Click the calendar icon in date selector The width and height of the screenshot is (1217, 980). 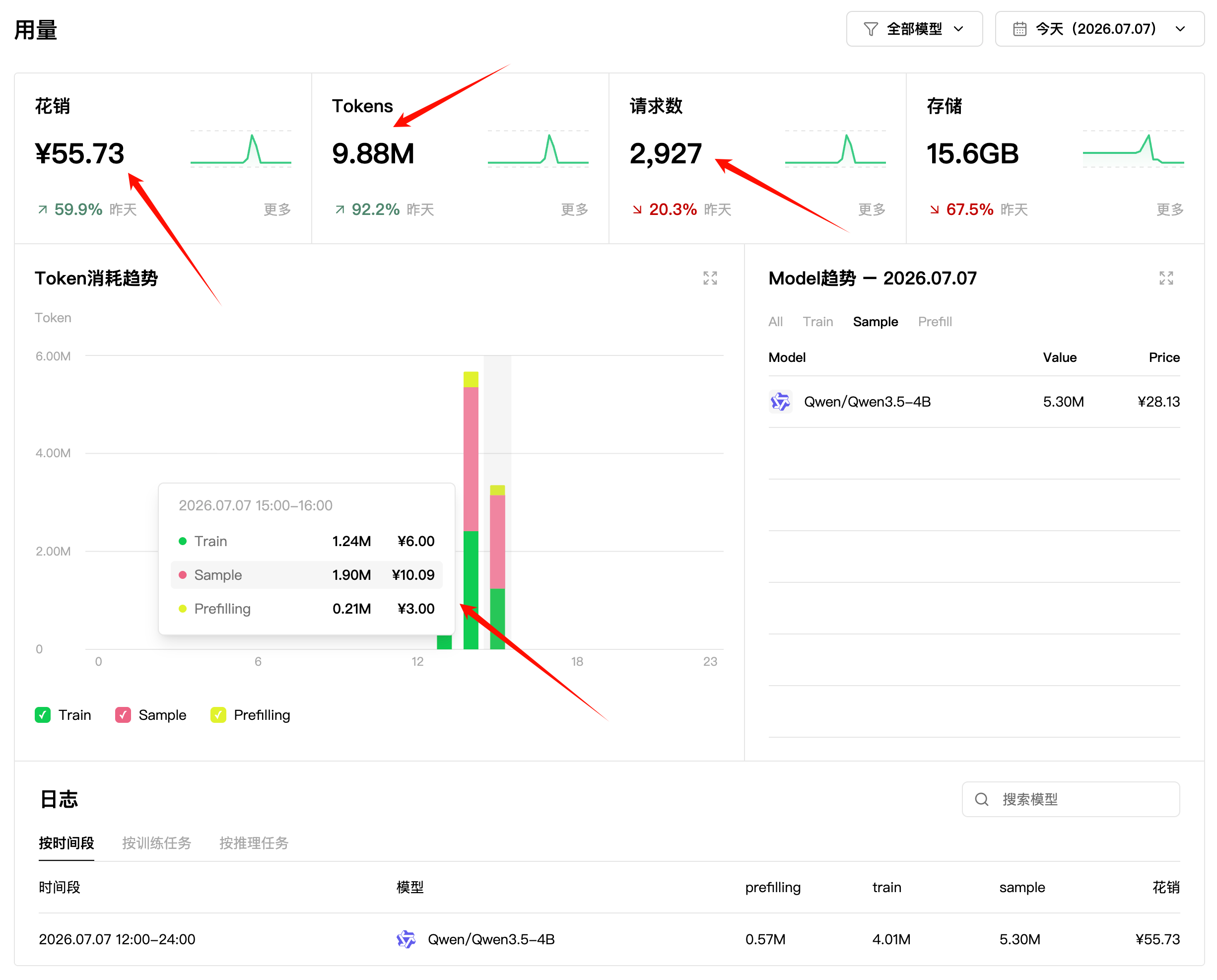(x=1019, y=29)
